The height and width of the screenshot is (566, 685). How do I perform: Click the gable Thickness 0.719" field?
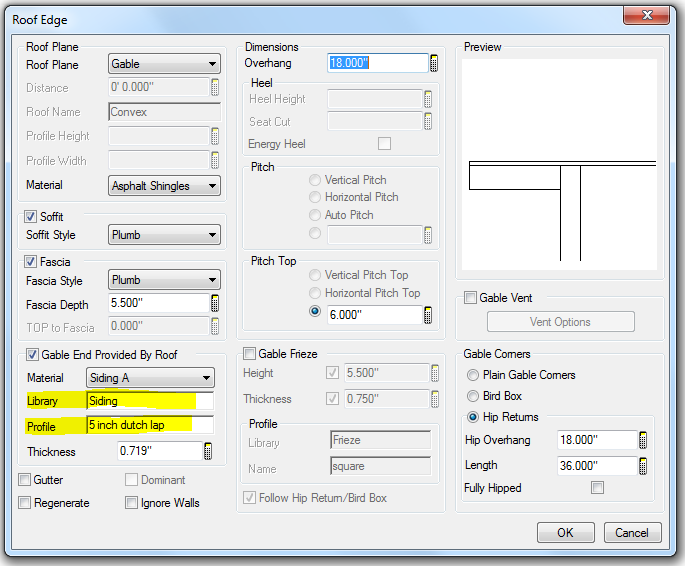pyautogui.click(x=160, y=451)
